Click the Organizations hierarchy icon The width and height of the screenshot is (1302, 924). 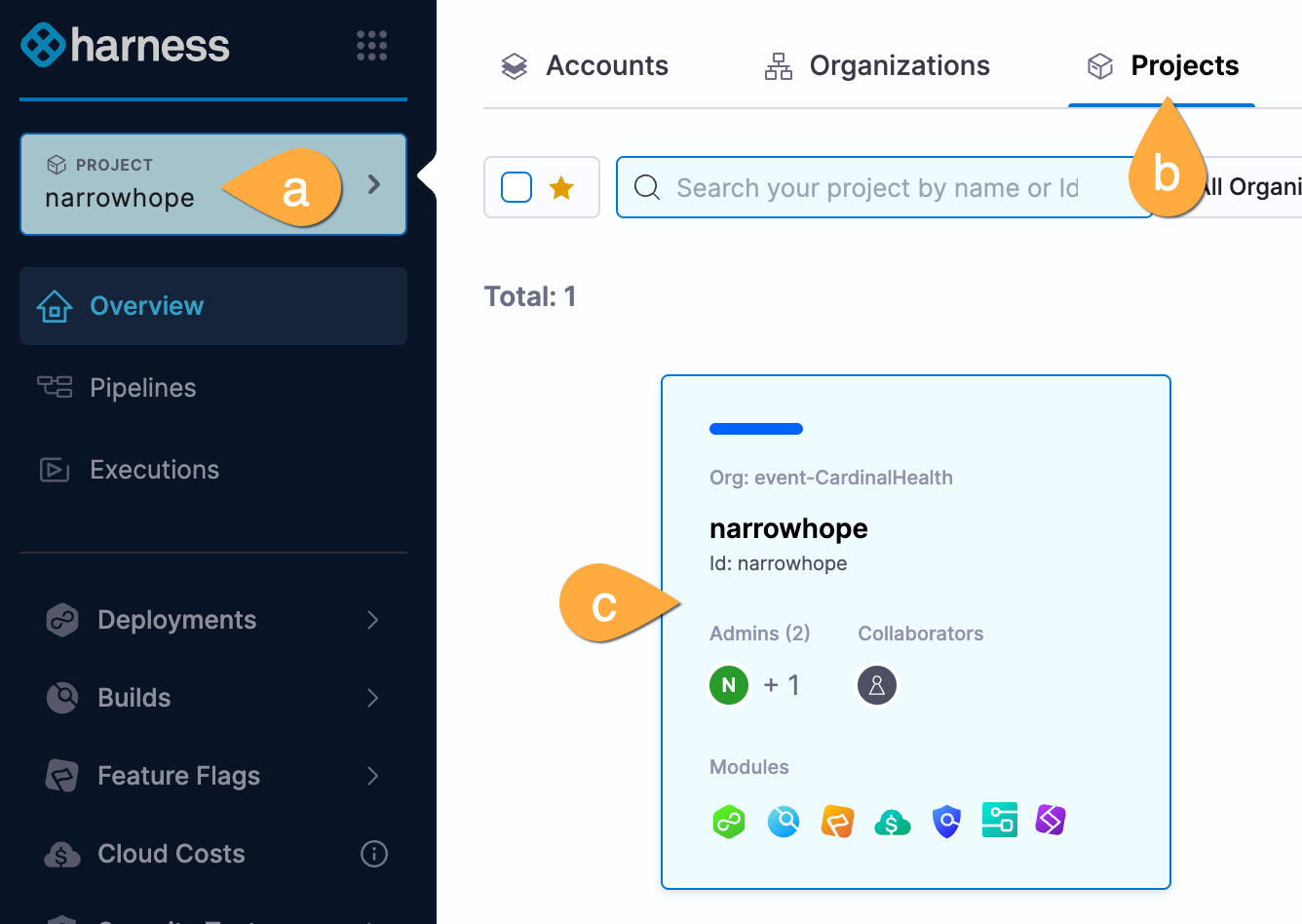coord(779,66)
